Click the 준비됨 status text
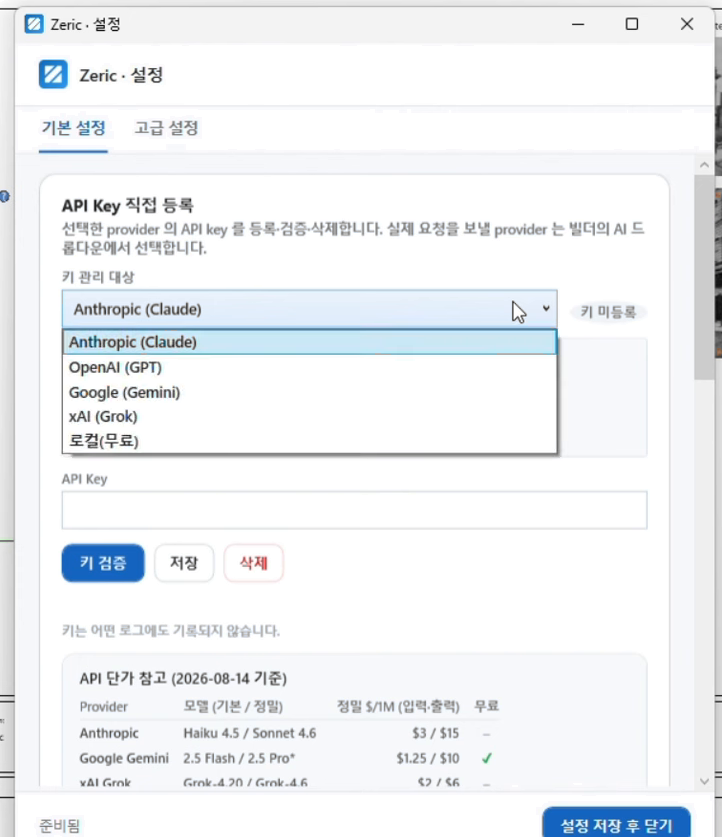722x837 pixels. [59, 826]
